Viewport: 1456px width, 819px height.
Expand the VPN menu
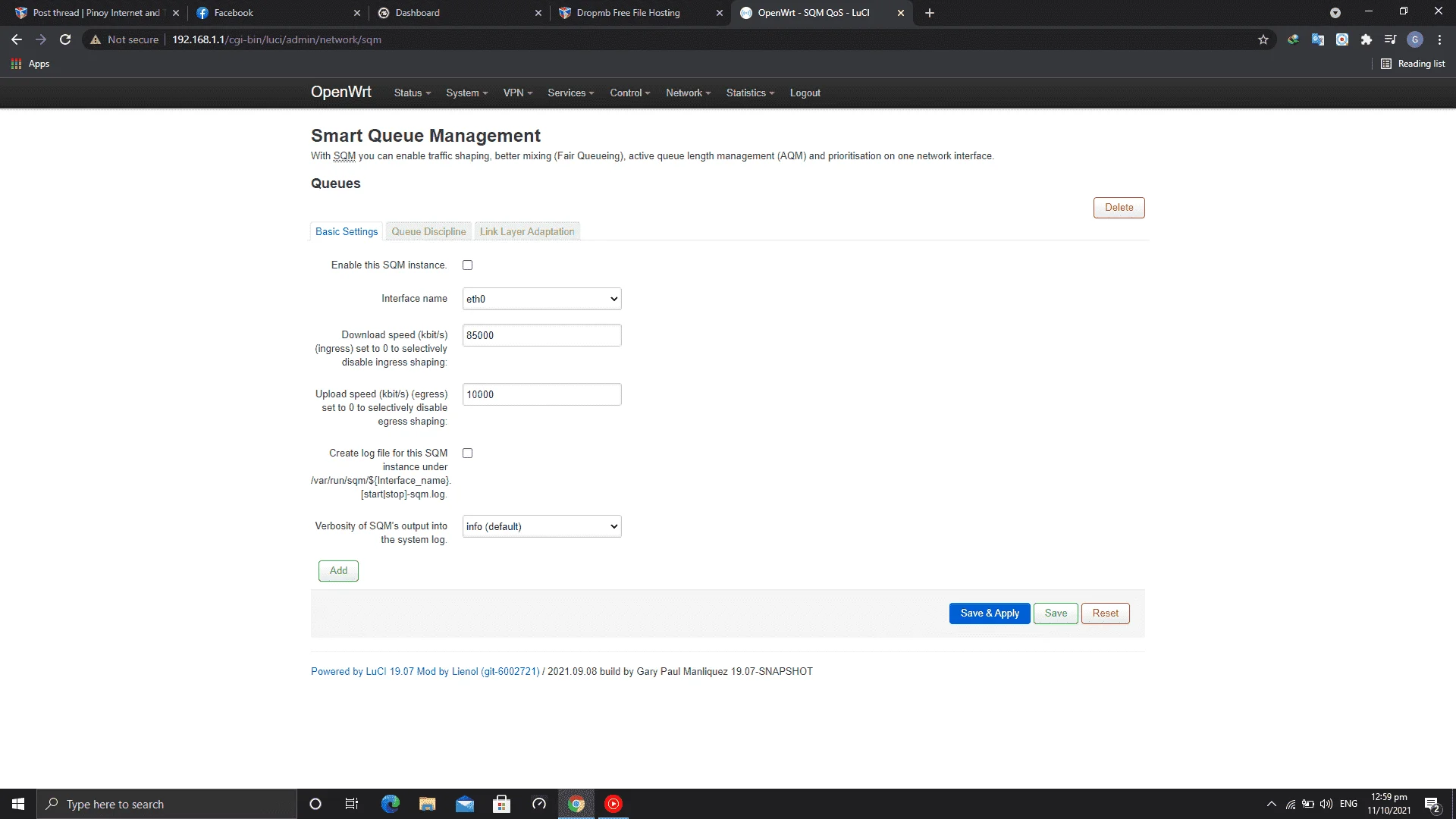(518, 93)
